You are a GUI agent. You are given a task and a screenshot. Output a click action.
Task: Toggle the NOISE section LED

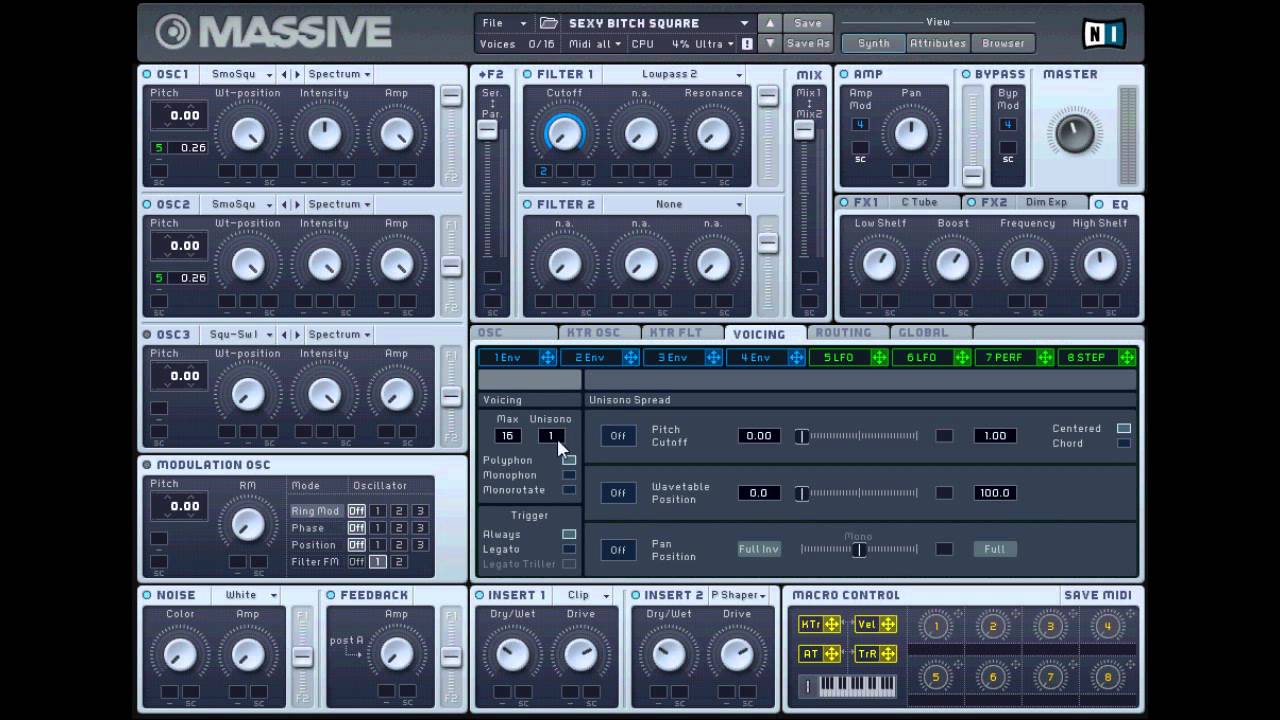coord(147,595)
